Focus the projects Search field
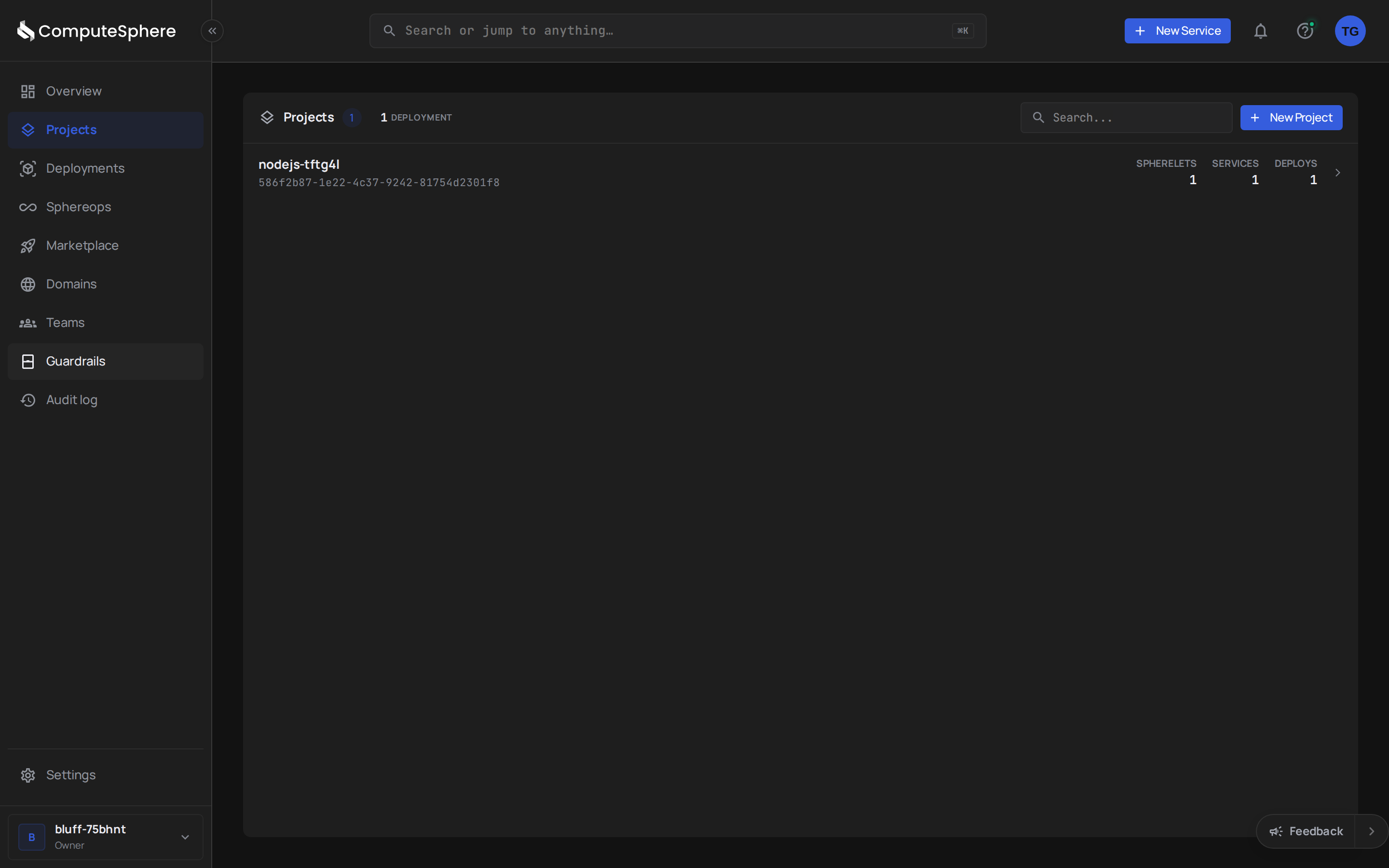The image size is (1389, 868). 1126,118
